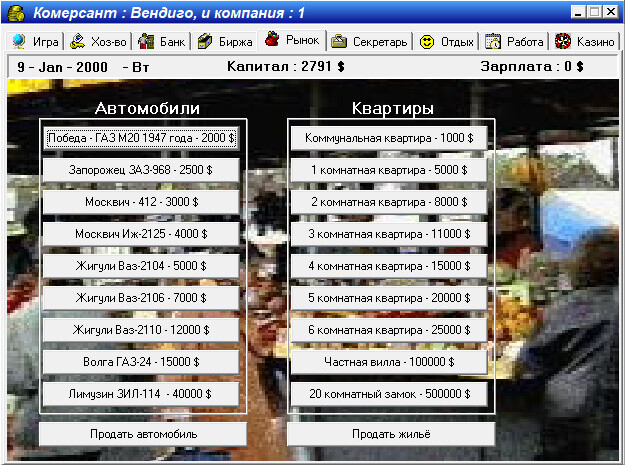Go to the Биржа tab label
This screenshot has width=625, height=465.
(236, 42)
